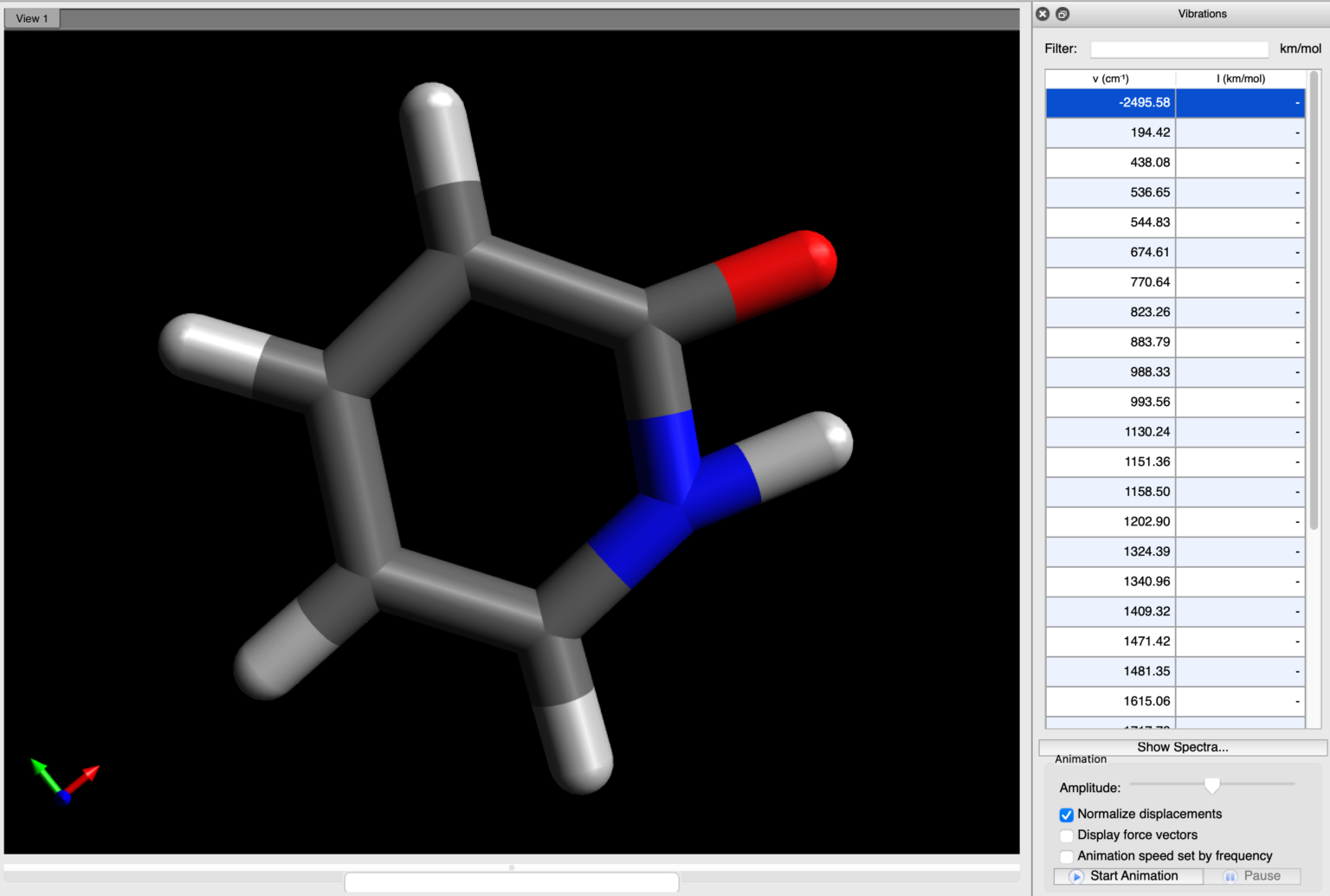This screenshot has height=896, width=1330.
Task: Enable Normalize displacements checkbox
Action: click(1067, 815)
